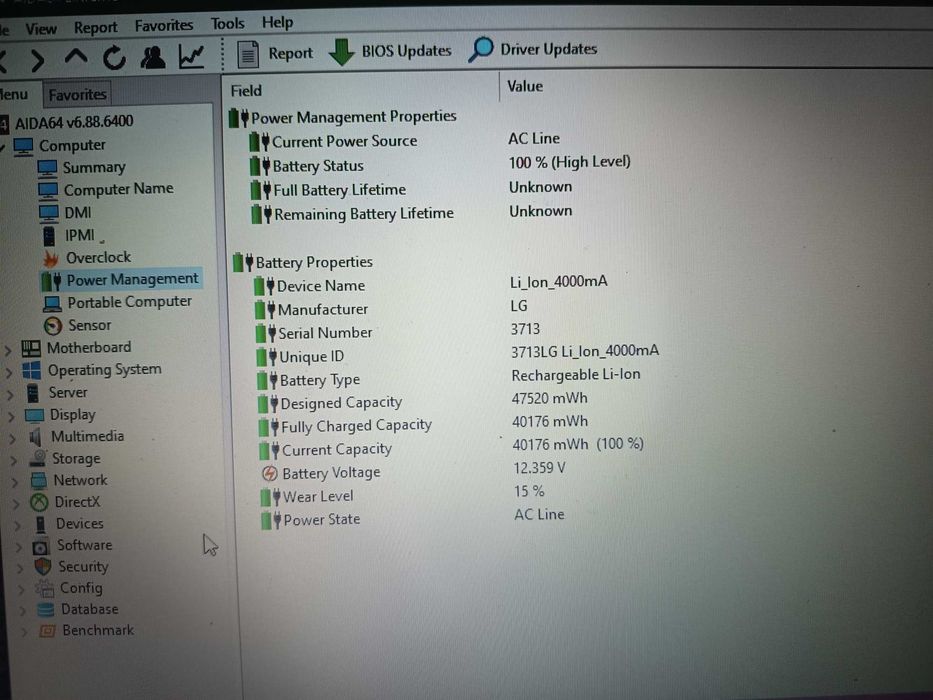Click the Forward navigation arrow
Screen dimensions: 933x700
[x=37, y=60]
